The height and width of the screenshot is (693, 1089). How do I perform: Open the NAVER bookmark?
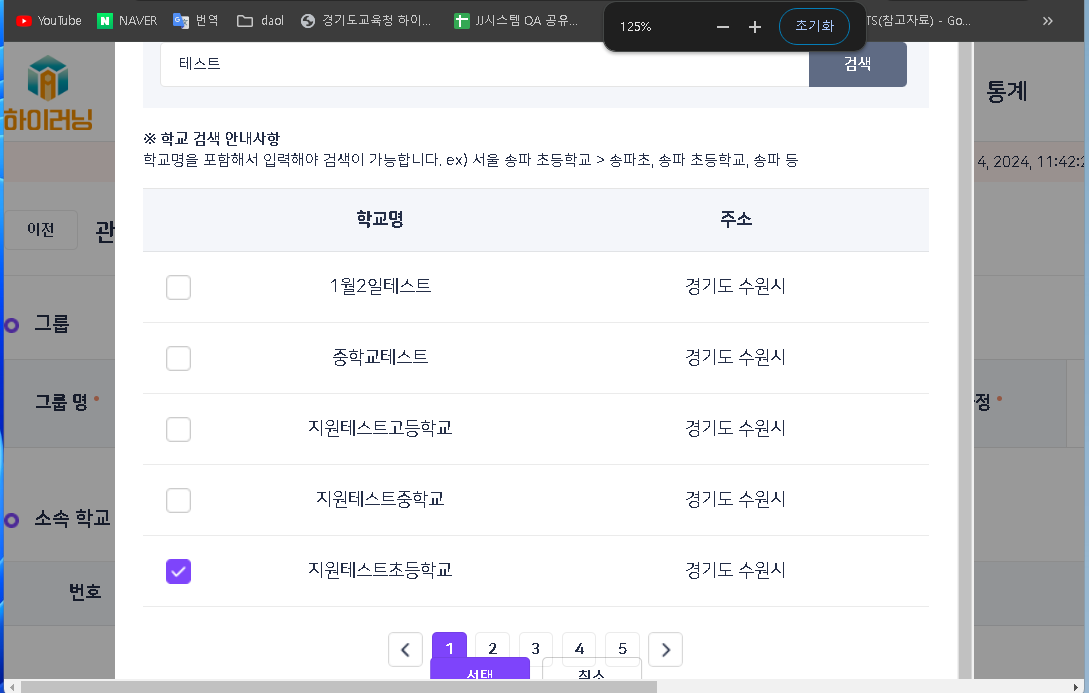click(x=127, y=20)
